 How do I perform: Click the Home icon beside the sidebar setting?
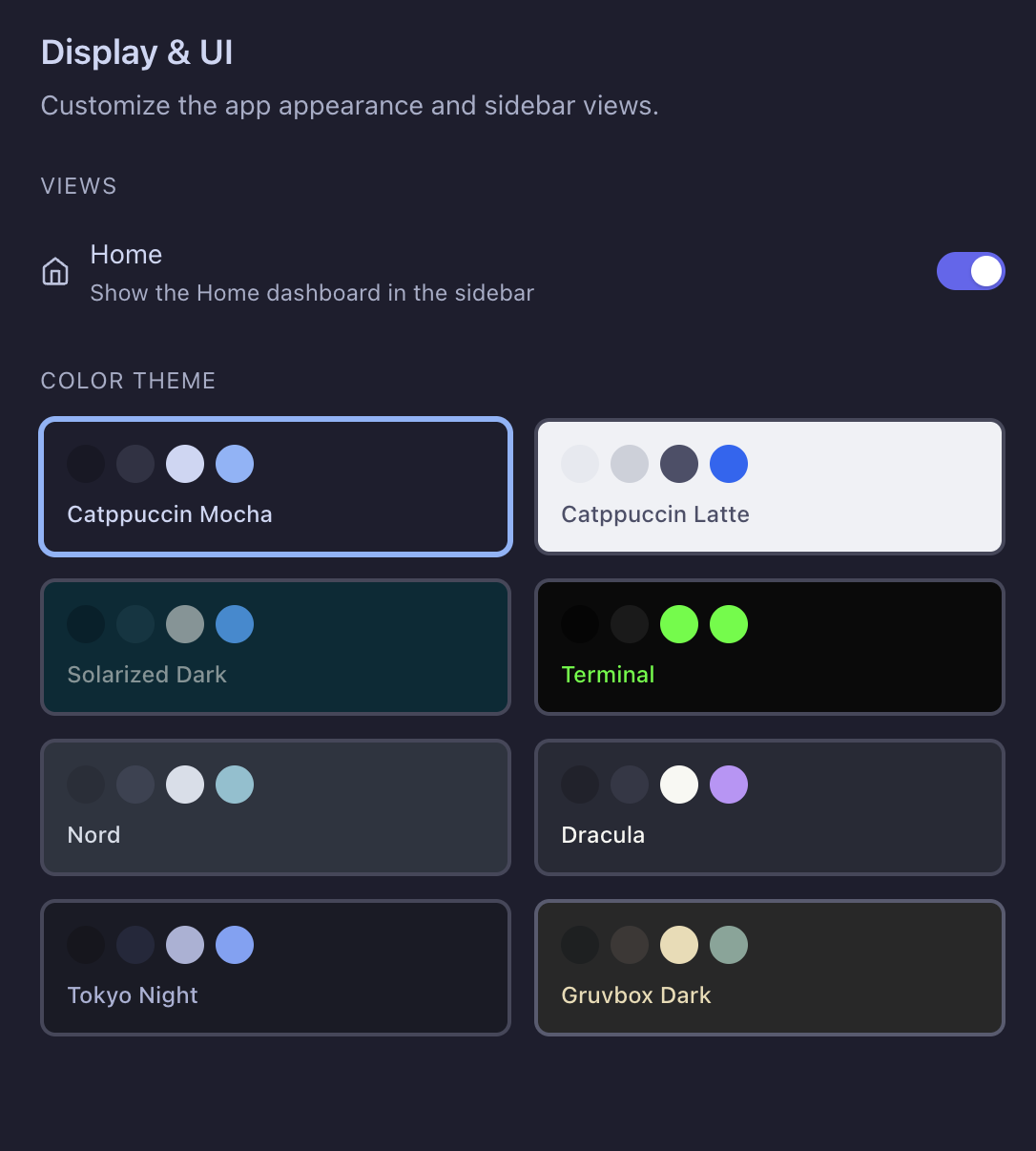tap(55, 272)
